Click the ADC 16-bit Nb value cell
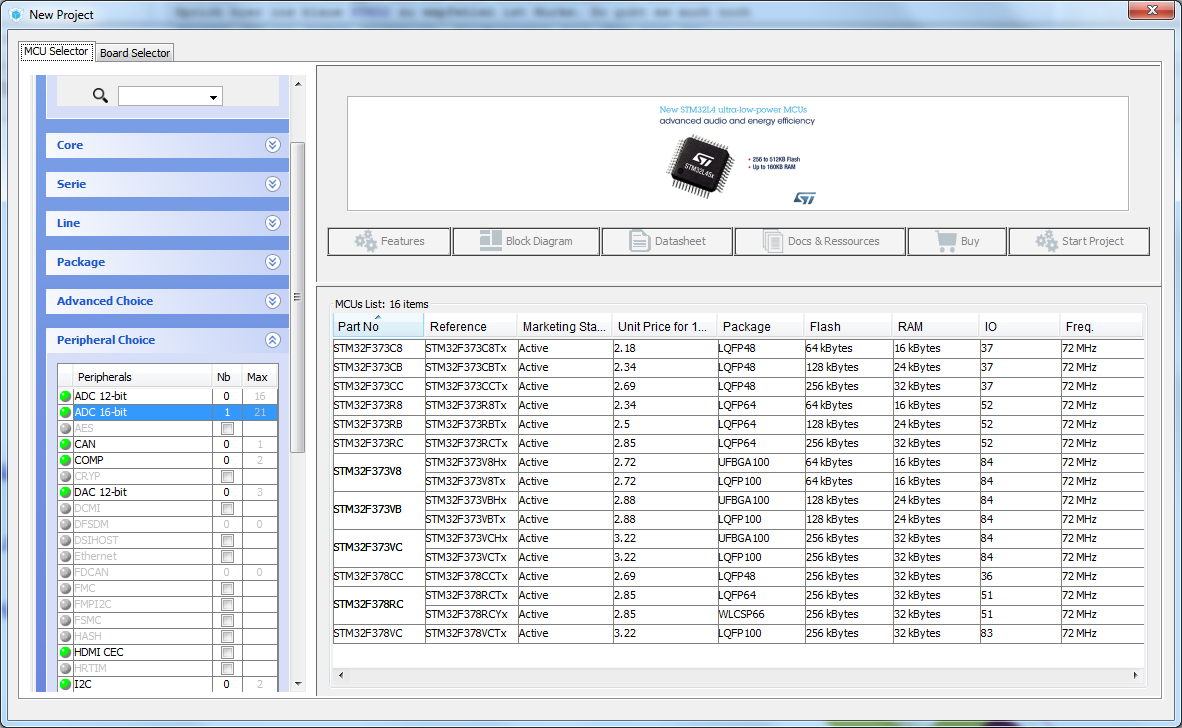Image resolution: width=1182 pixels, height=728 pixels. (x=227, y=412)
